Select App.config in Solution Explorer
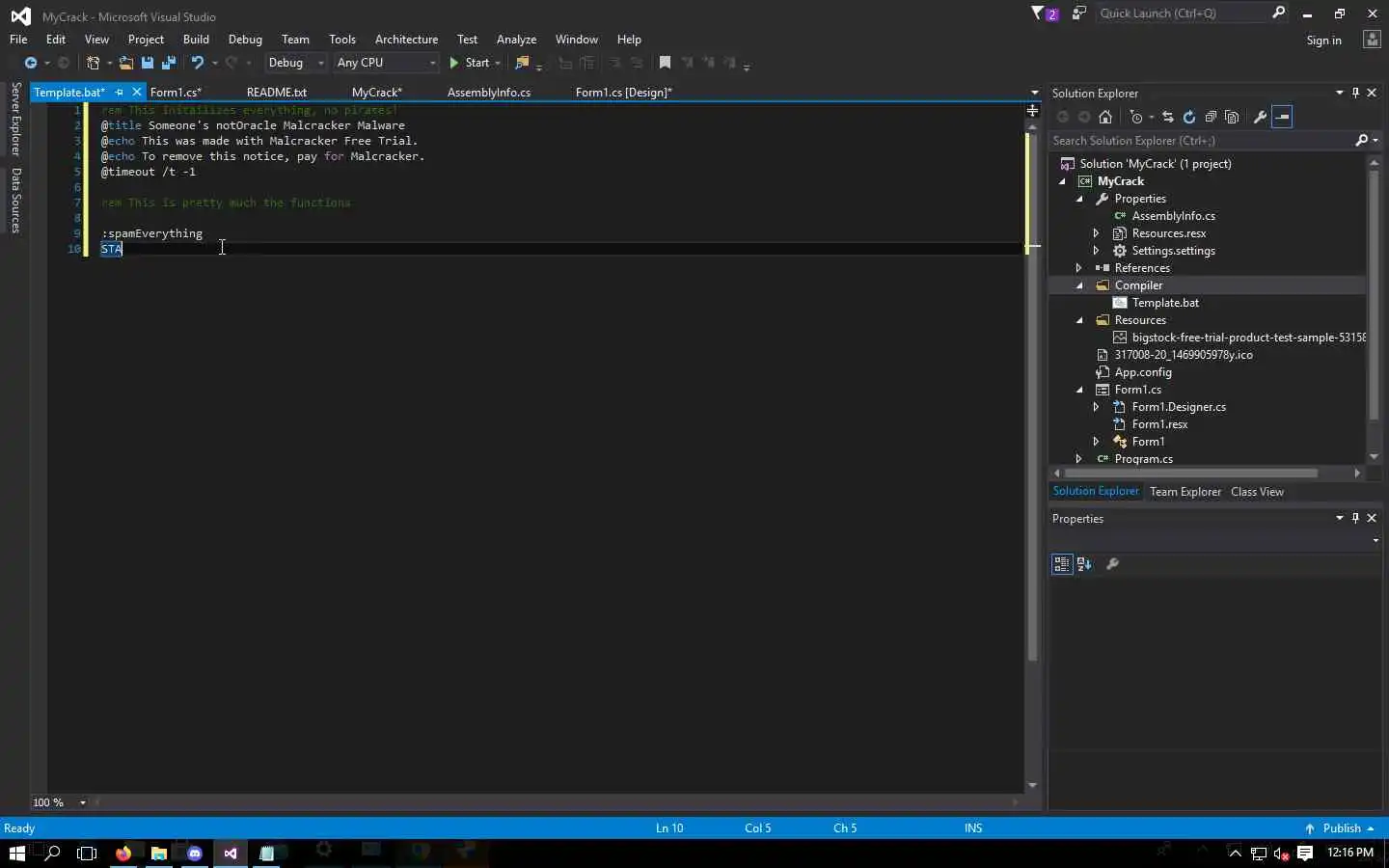This screenshot has width=1389, height=868. coord(1143,372)
